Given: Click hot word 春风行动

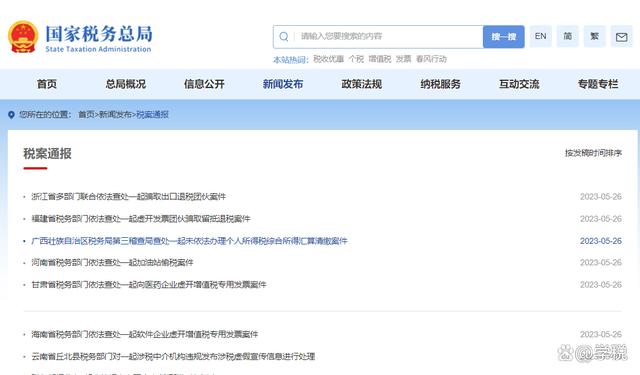Looking at the screenshot, I should pos(431,59).
